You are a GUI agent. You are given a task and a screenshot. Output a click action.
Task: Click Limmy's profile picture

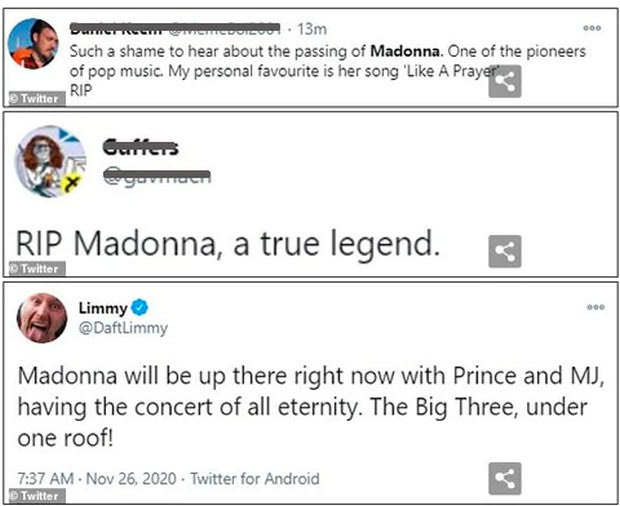[x=43, y=319]
